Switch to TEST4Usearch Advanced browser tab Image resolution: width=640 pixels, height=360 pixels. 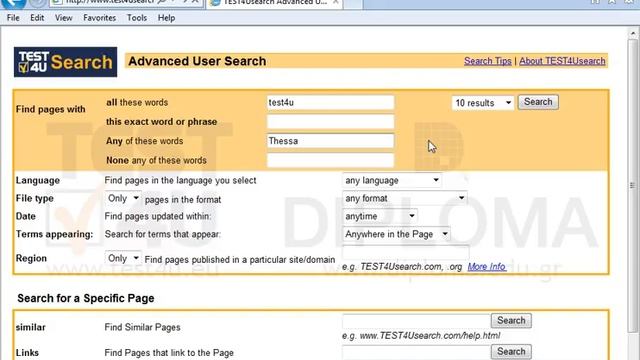pos(275,3)
